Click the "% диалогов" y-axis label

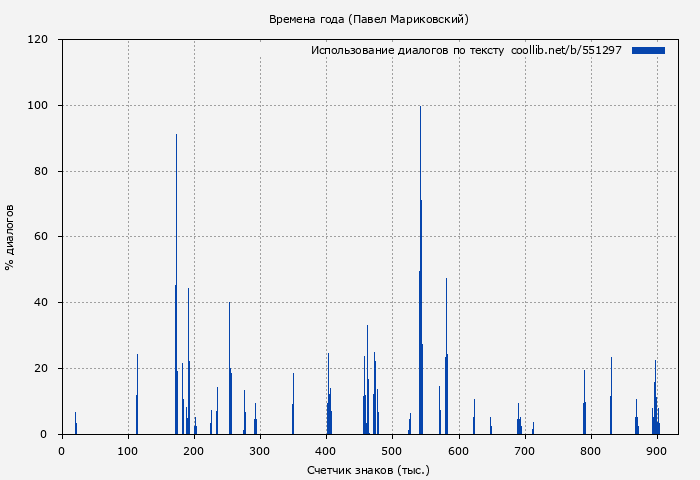[x=10, y=237]
